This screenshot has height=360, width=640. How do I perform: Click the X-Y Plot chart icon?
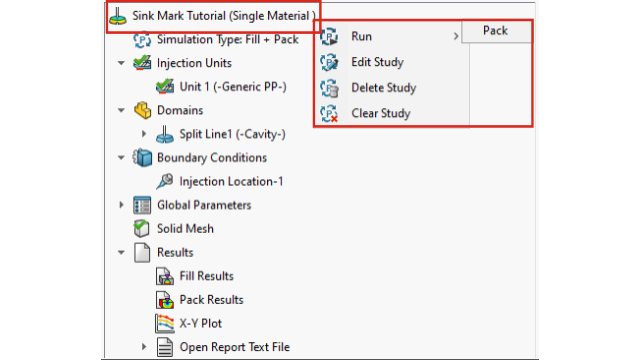pyautogui.click(x=165, y=323)
